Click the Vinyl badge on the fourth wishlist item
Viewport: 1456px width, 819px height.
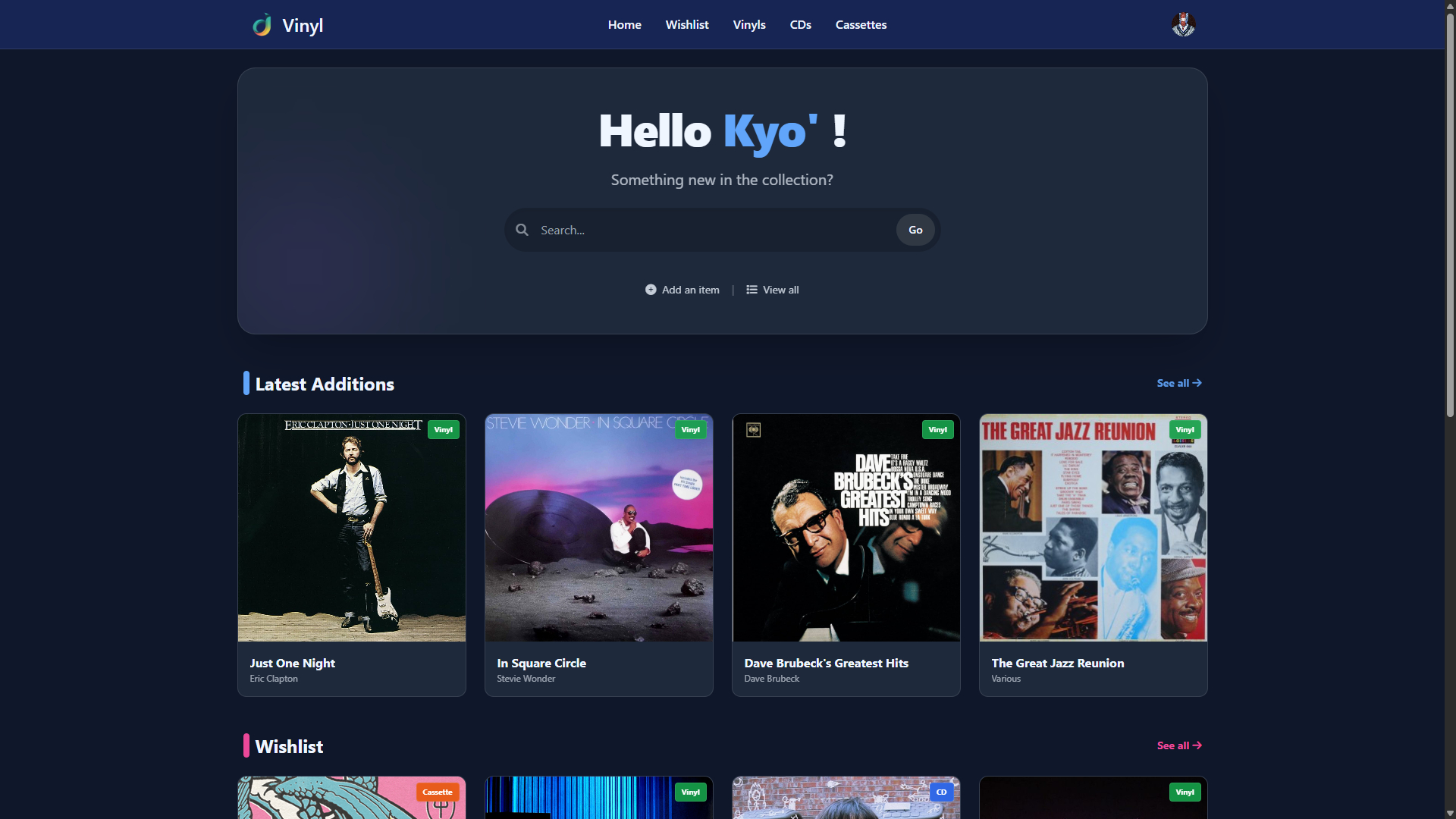click(x=1185, y=792)
